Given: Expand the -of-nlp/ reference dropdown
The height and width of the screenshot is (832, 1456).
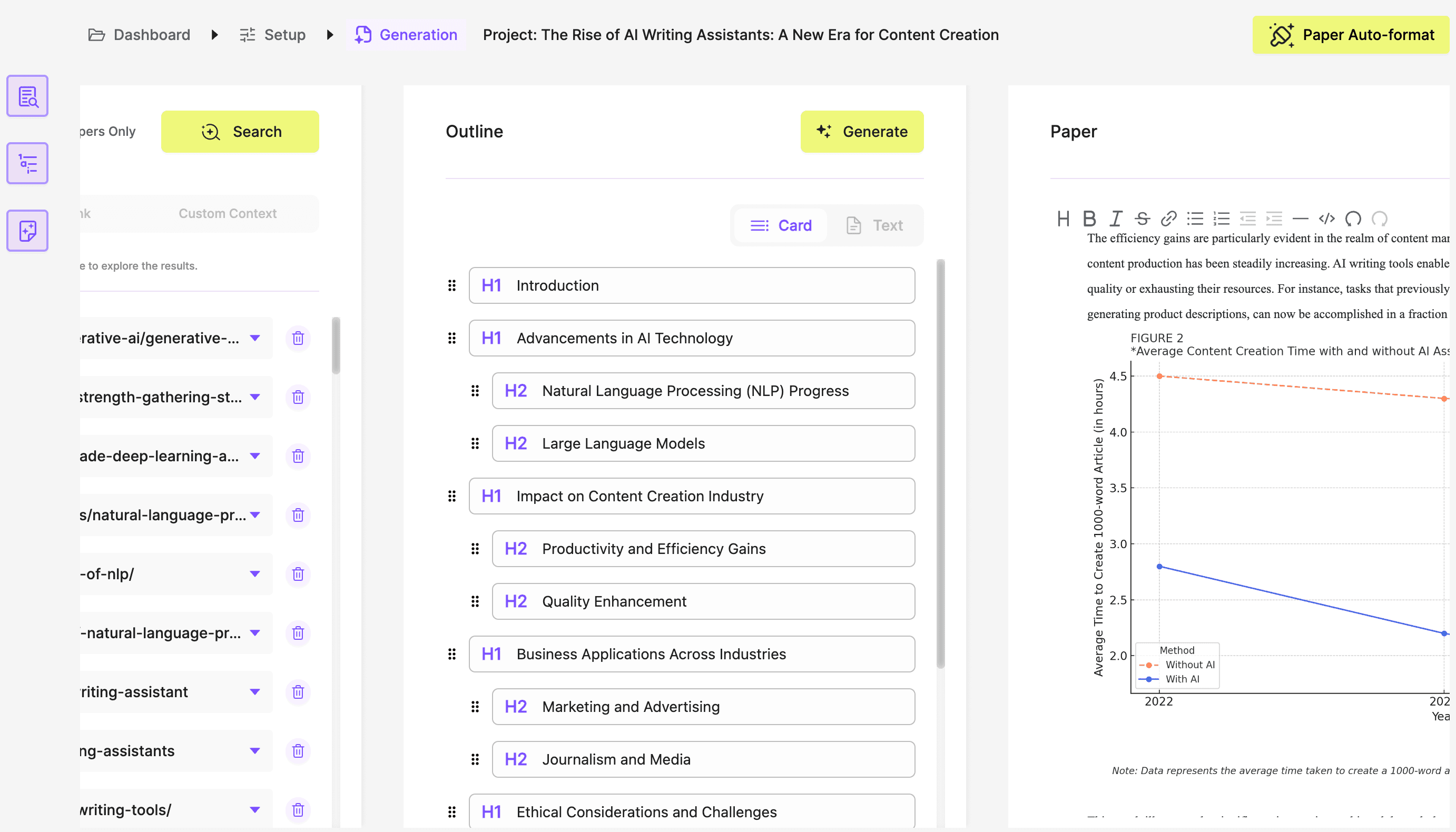Looking at the screenshot, I should click(x=255, y=574).
